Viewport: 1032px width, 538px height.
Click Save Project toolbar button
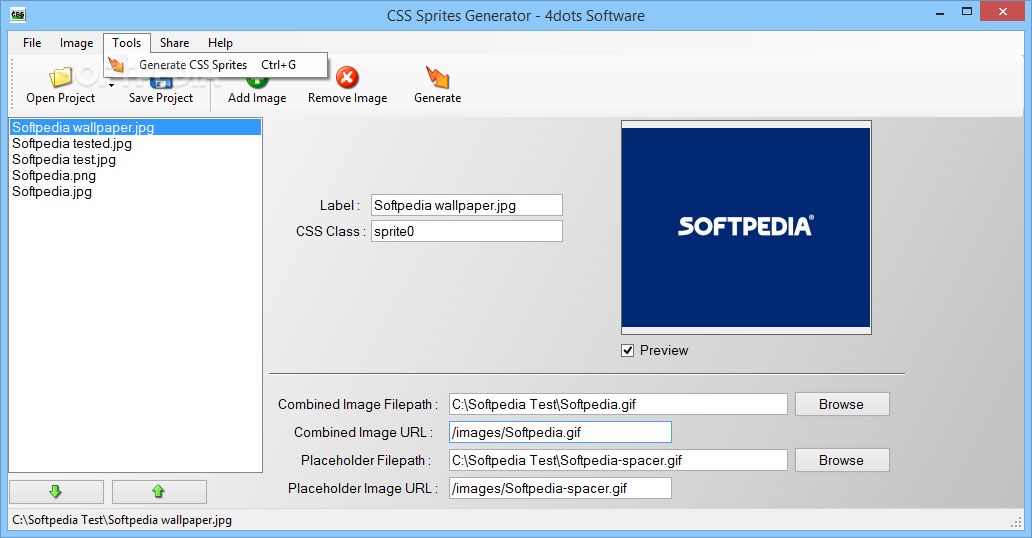161,88
